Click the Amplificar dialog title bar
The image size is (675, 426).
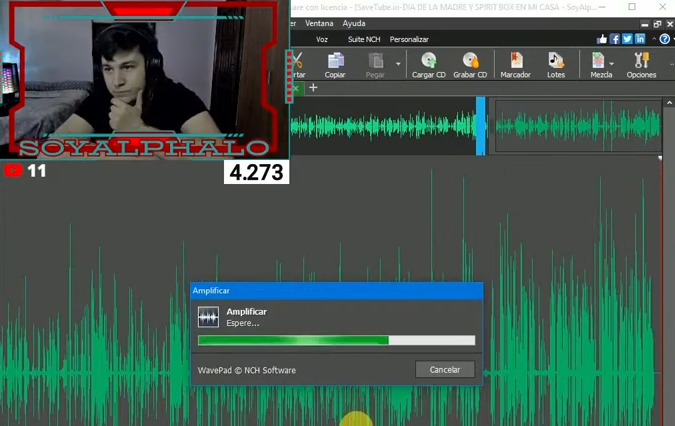coord(337,291)
